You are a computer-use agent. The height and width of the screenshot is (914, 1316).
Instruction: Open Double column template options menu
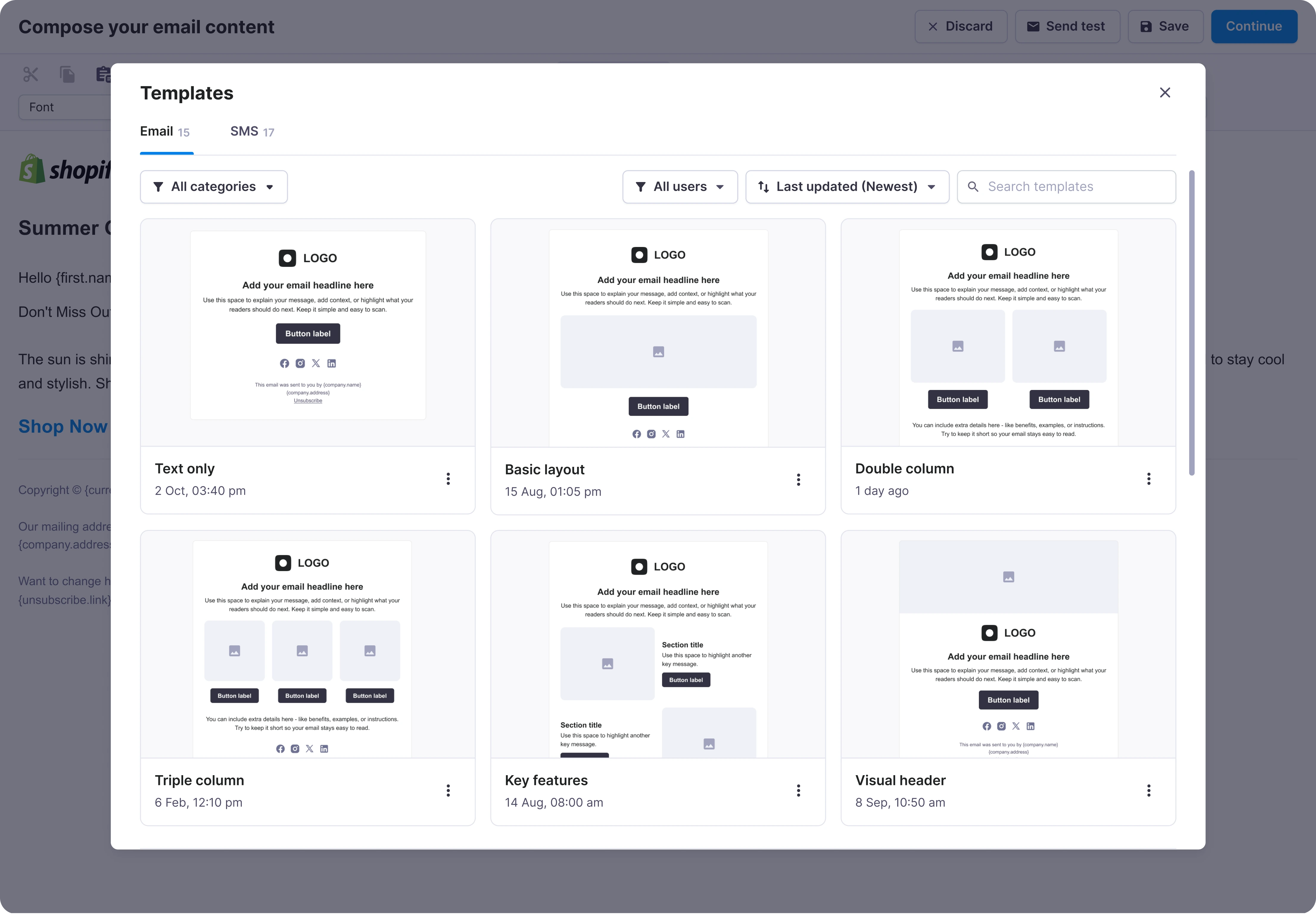coord(1149,479)
